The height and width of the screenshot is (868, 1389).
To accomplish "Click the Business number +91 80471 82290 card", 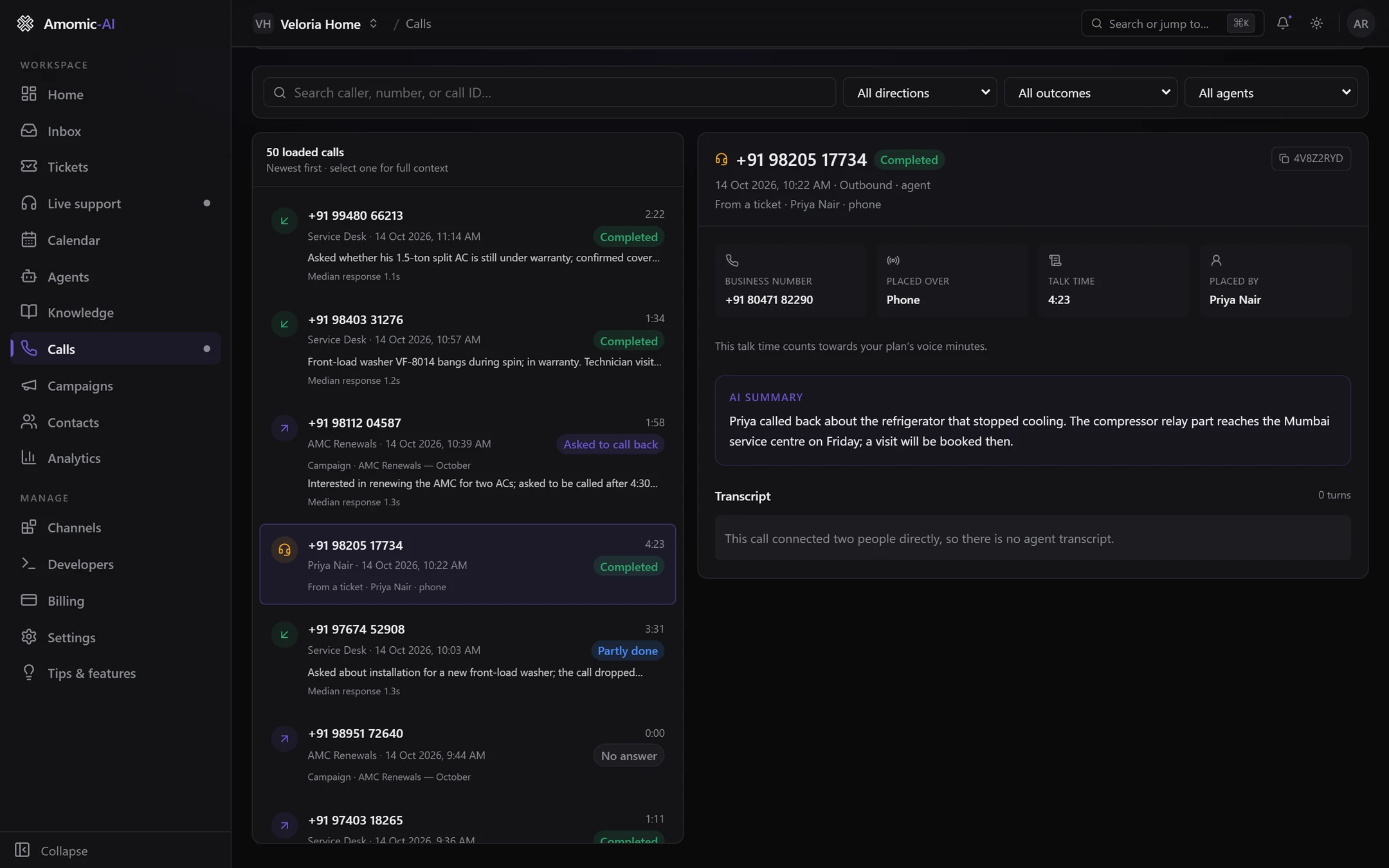I will tap(790, 280).
